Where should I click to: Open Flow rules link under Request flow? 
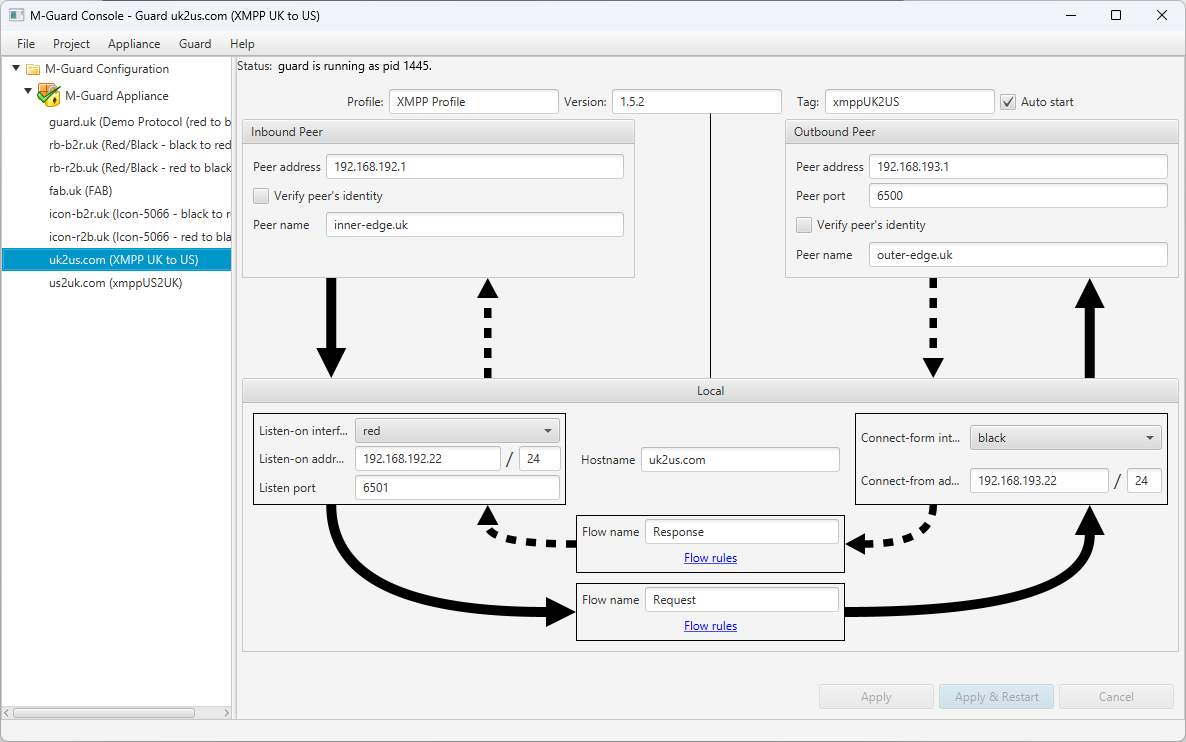coord(710,626)
